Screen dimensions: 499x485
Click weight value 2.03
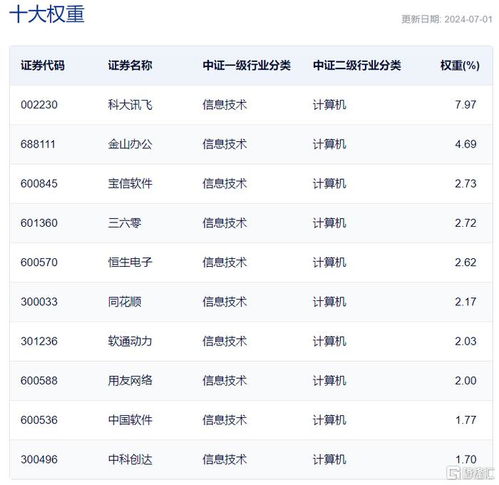click(x=466, y=341)
